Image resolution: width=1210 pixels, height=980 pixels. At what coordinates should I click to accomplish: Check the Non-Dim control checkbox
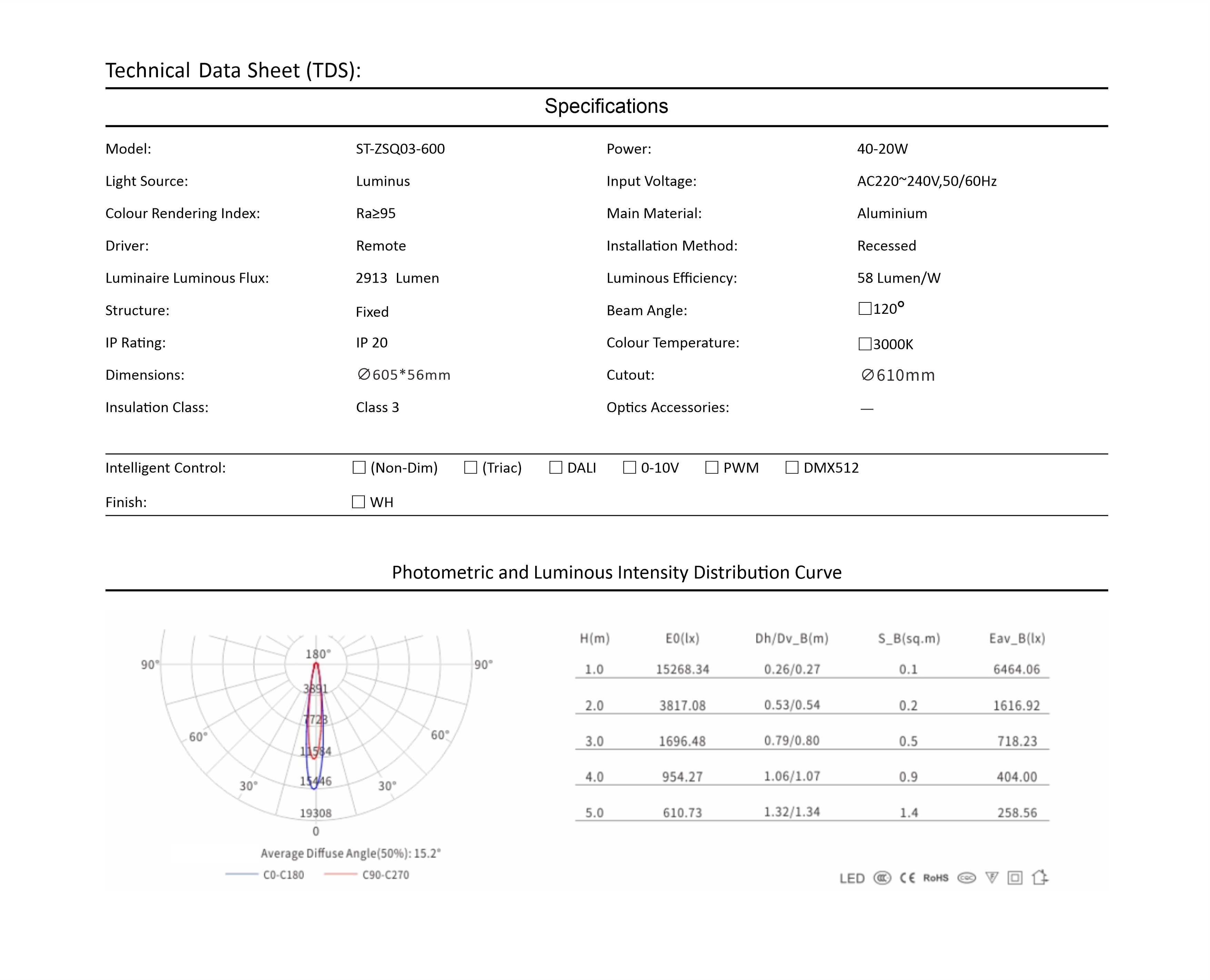pos(359,468)
